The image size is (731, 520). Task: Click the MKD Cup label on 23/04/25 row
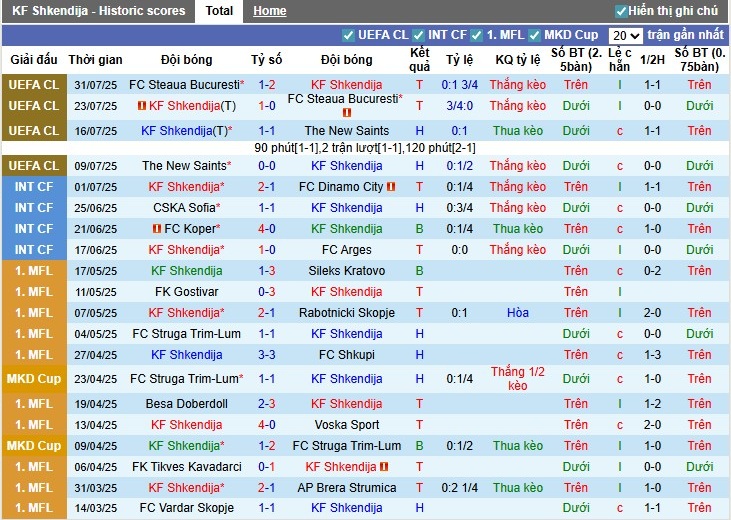(x=34, y=379)
